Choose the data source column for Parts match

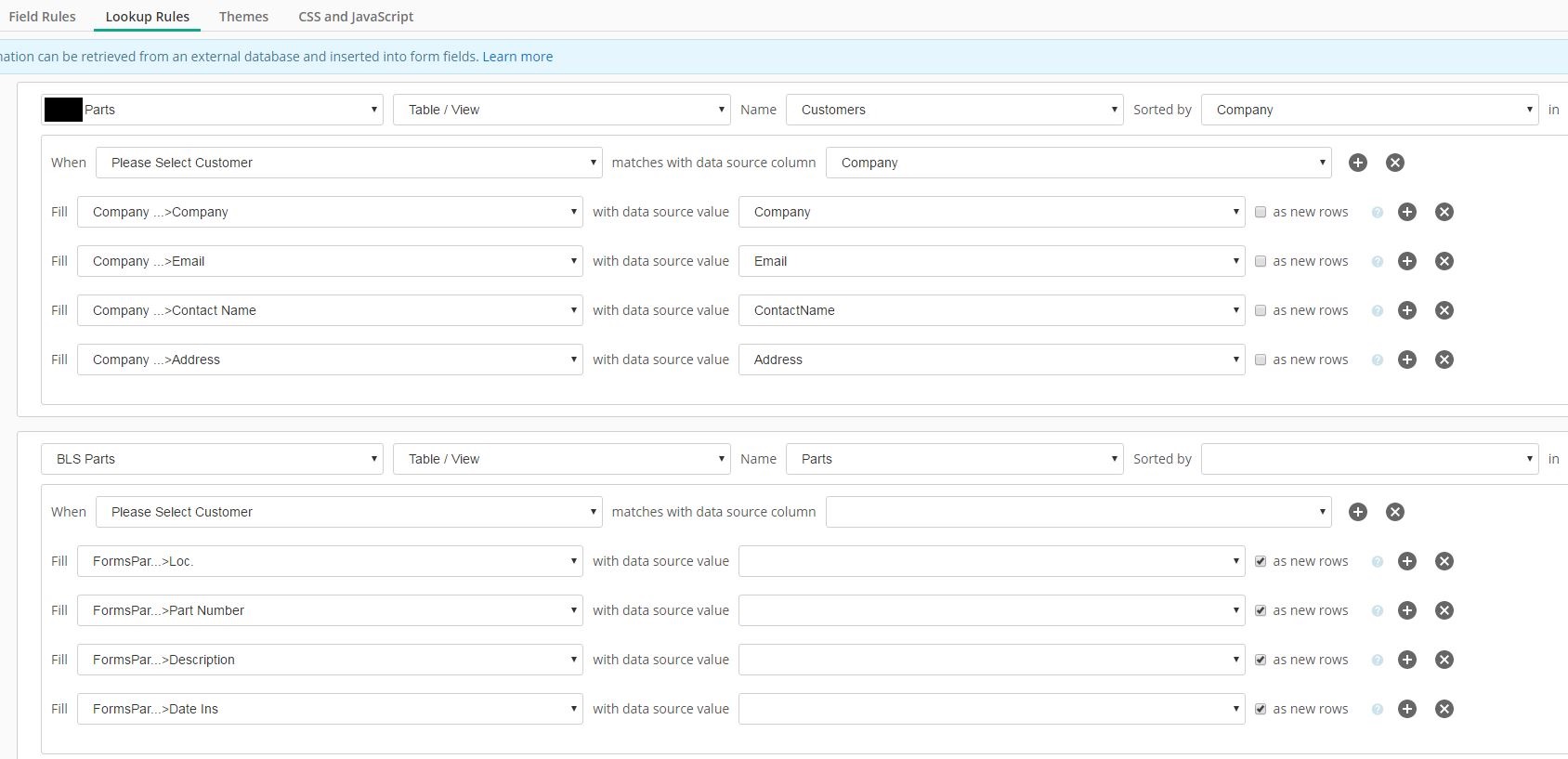1078,512
